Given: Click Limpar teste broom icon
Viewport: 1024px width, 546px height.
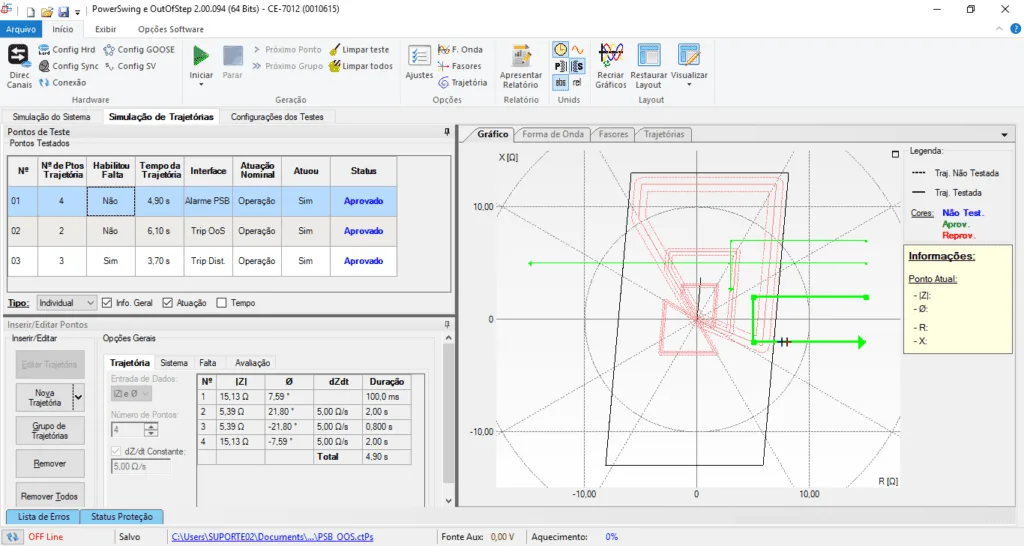Looking at the screenshot, I should tap(334, 49).
